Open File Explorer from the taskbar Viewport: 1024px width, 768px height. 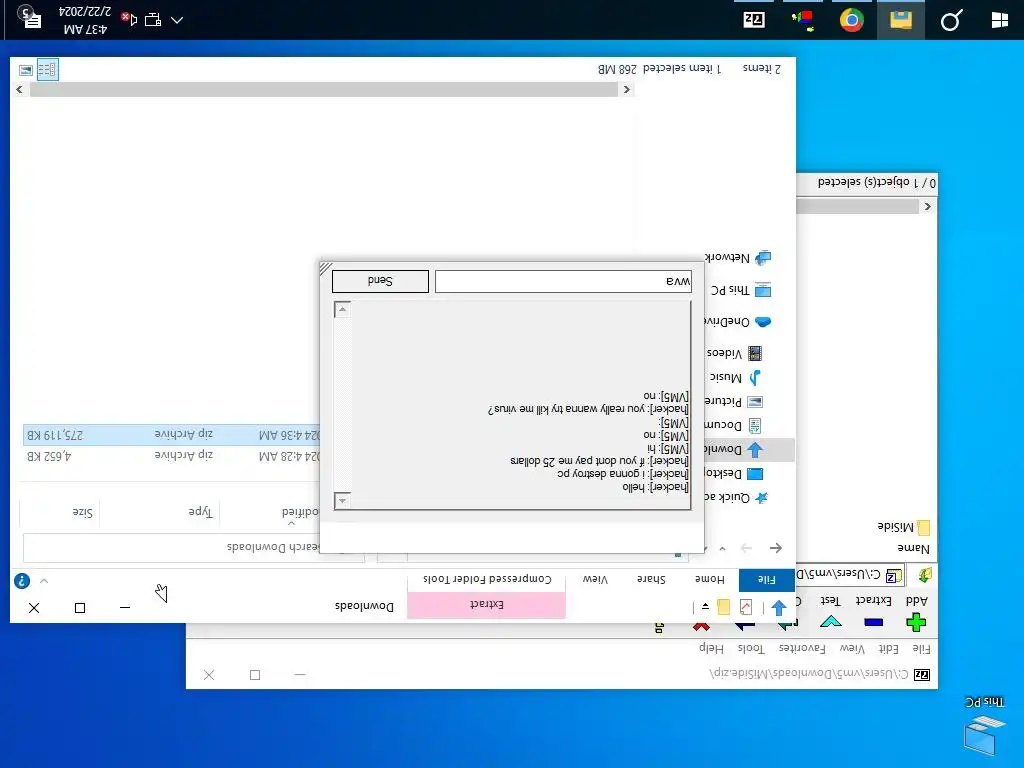901,20
